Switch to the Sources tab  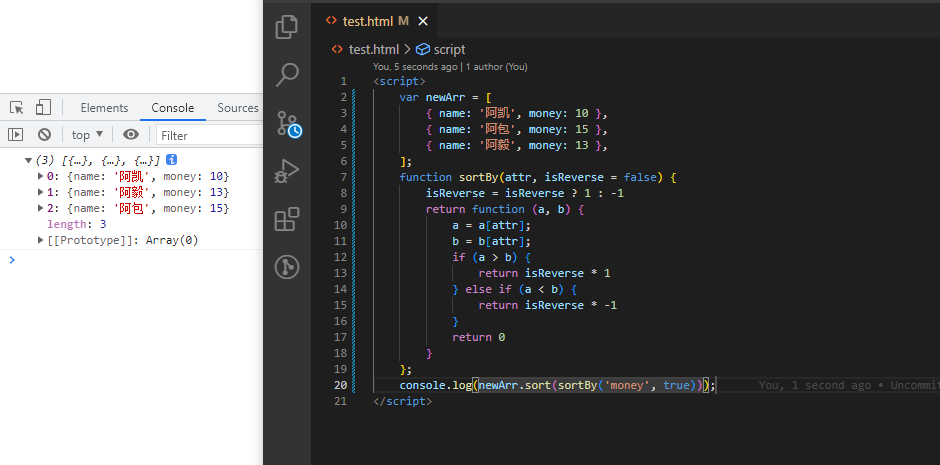pos(238,108)
